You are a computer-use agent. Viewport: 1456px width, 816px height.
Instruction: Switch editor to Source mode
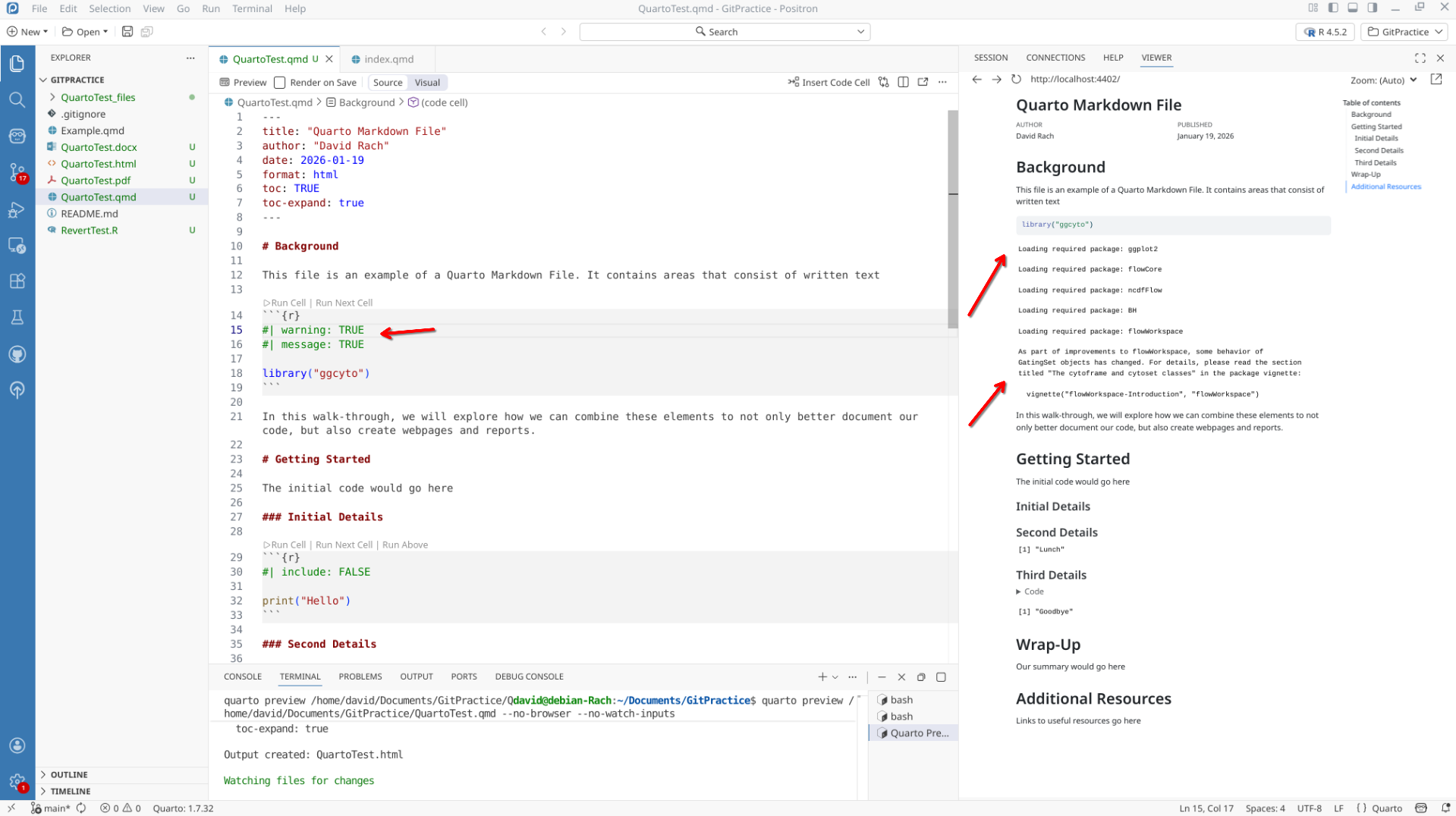388,83
